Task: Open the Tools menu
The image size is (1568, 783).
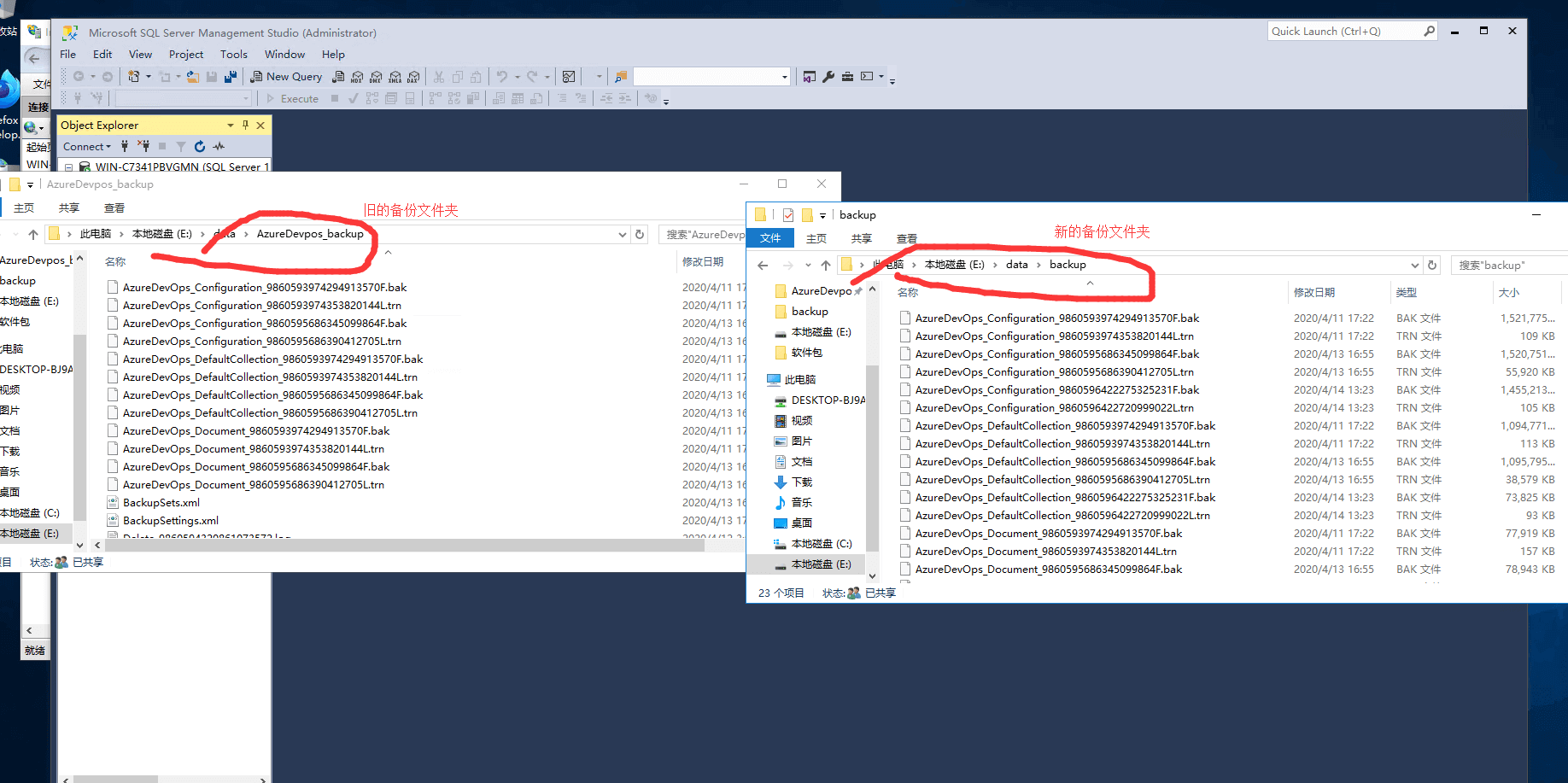Action: tap(233, 55)
